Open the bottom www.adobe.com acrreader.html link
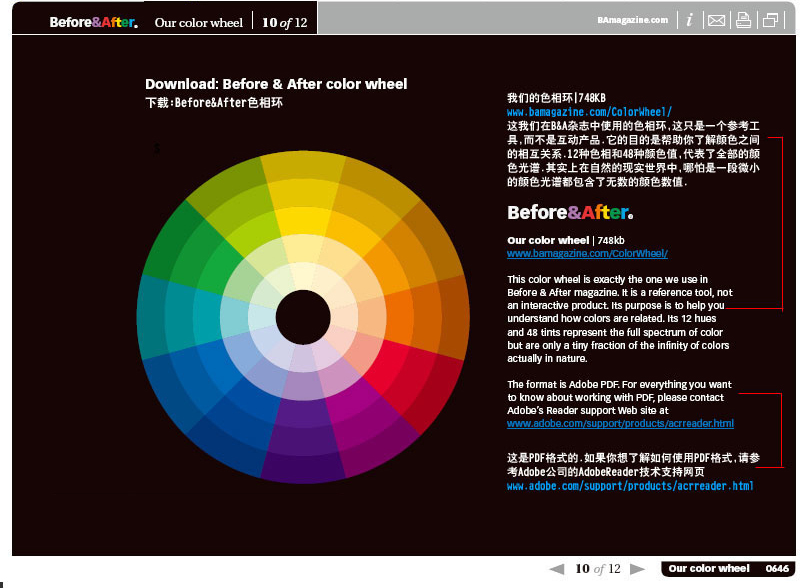Viewport: 807px width, 588px height. pyautogui.click(x=630, y=486)
